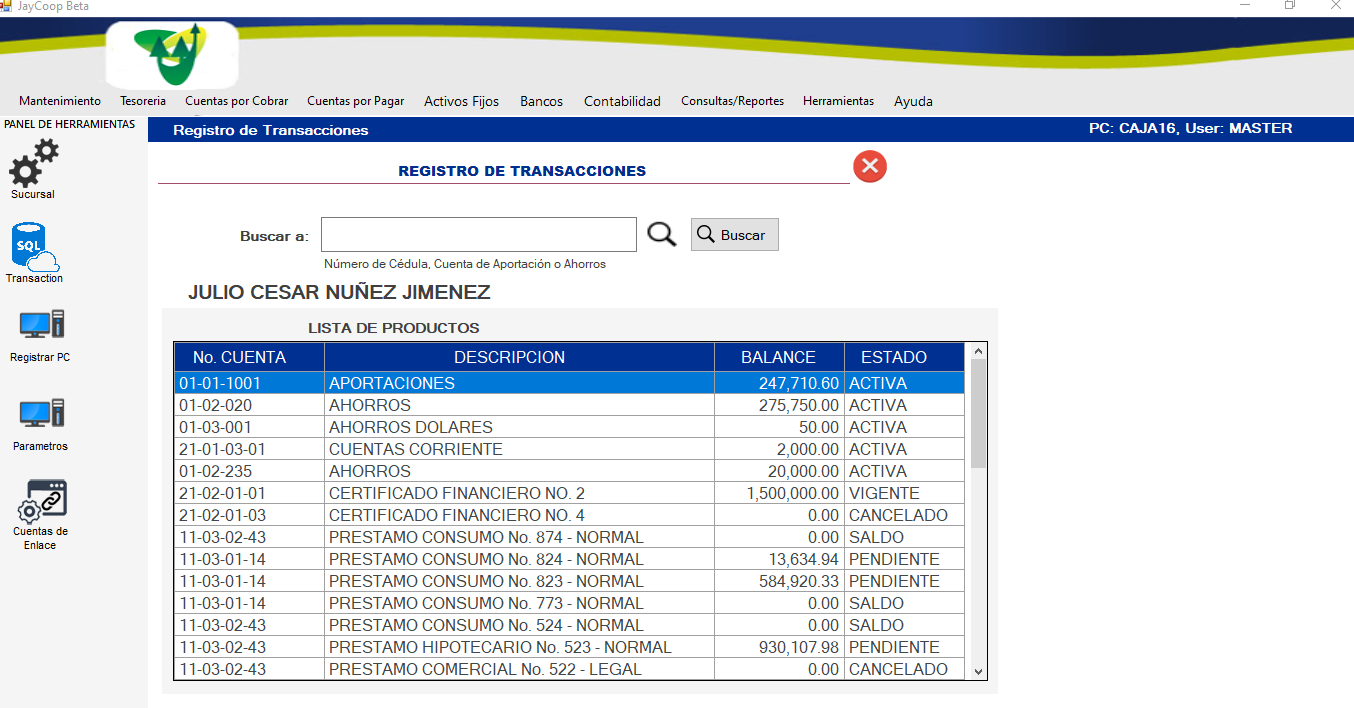1354x708 pixels.
Task: Click the VIGENTE status cell
Action: pos(904,493)
